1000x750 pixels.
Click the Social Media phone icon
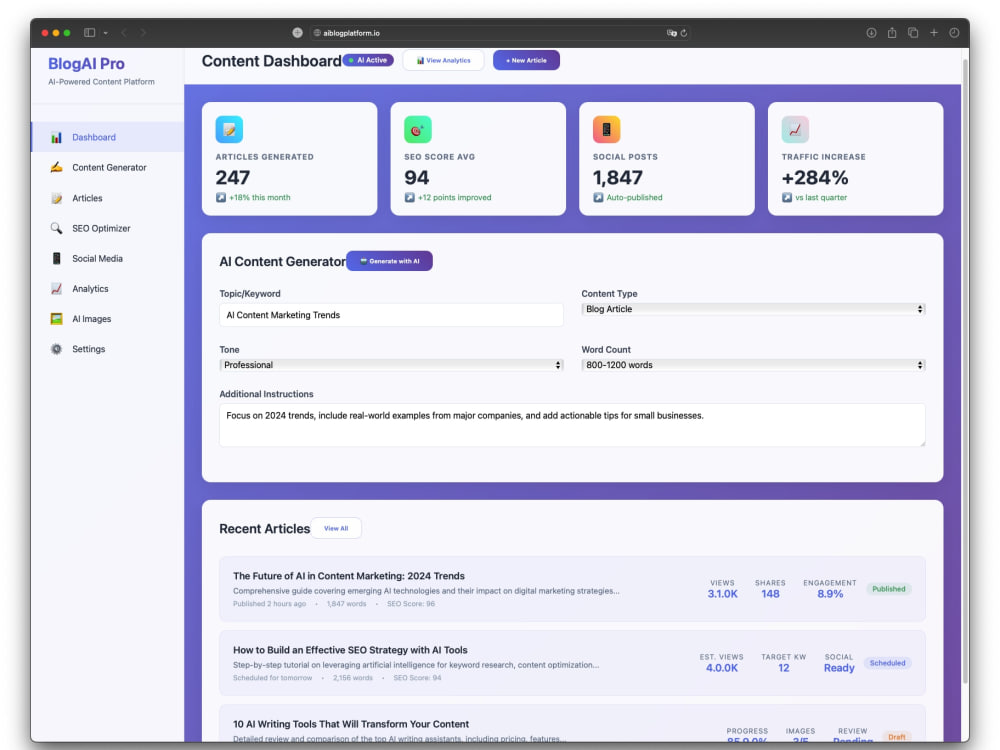(56, 258)
